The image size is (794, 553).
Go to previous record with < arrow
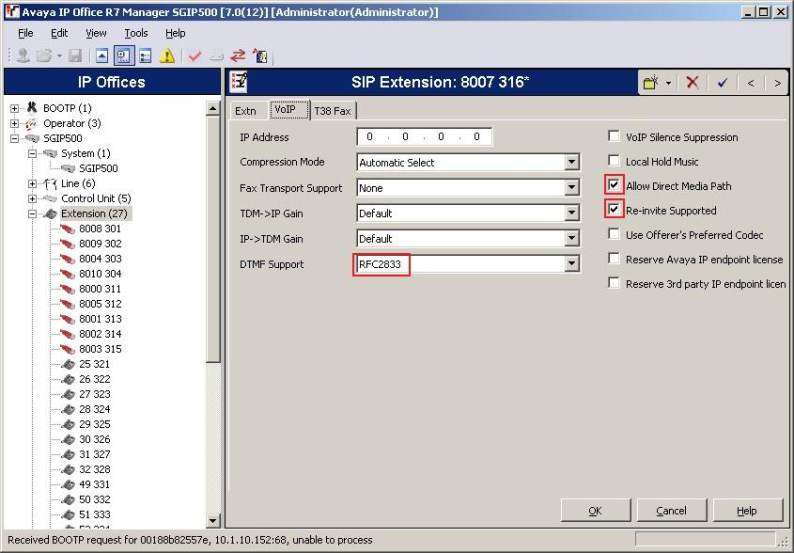[x=750, y=82]
